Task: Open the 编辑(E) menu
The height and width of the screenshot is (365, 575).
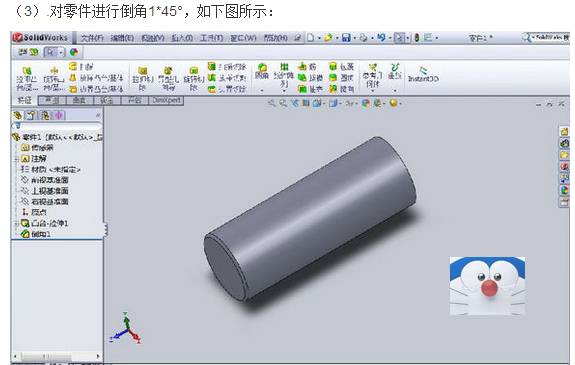Action: coord(122,38)
